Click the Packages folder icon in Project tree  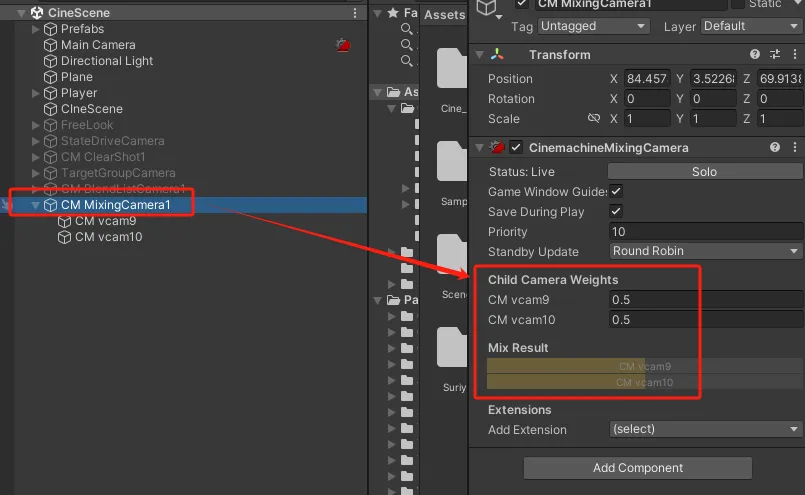point(394,300)
